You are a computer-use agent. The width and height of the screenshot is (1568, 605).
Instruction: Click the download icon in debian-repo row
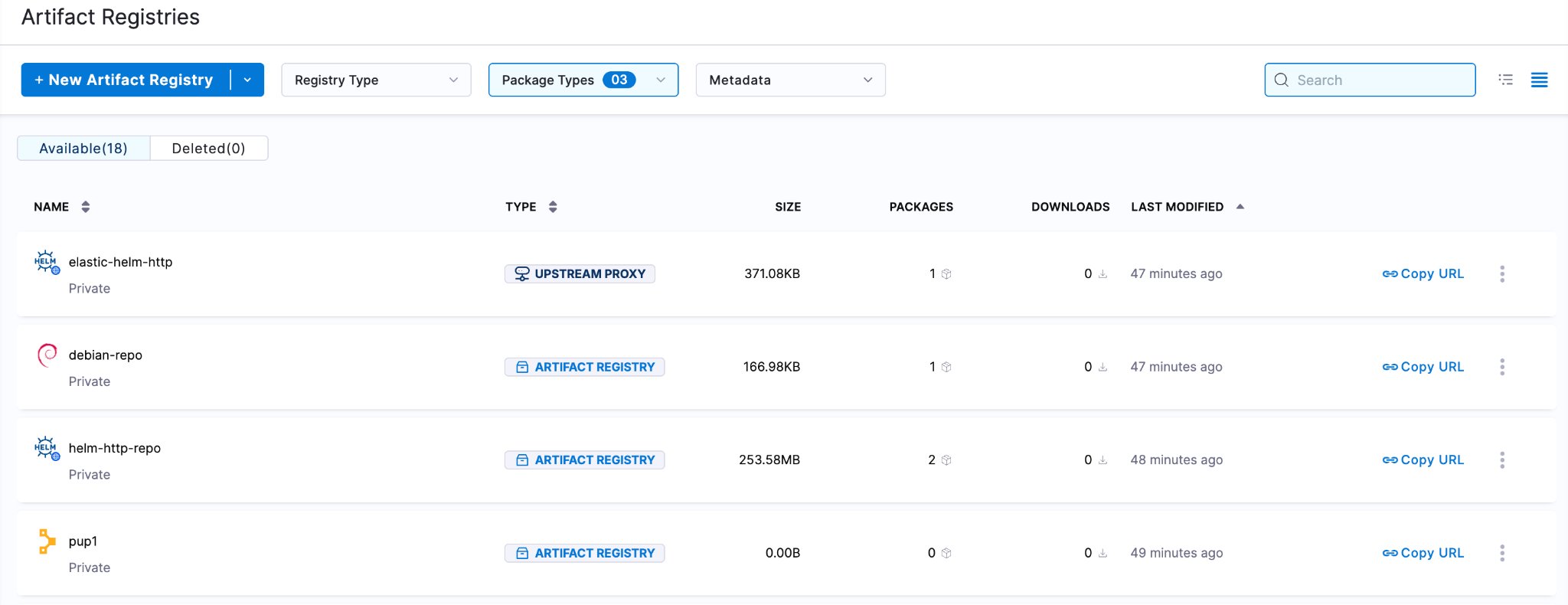tap(1102, 367)
